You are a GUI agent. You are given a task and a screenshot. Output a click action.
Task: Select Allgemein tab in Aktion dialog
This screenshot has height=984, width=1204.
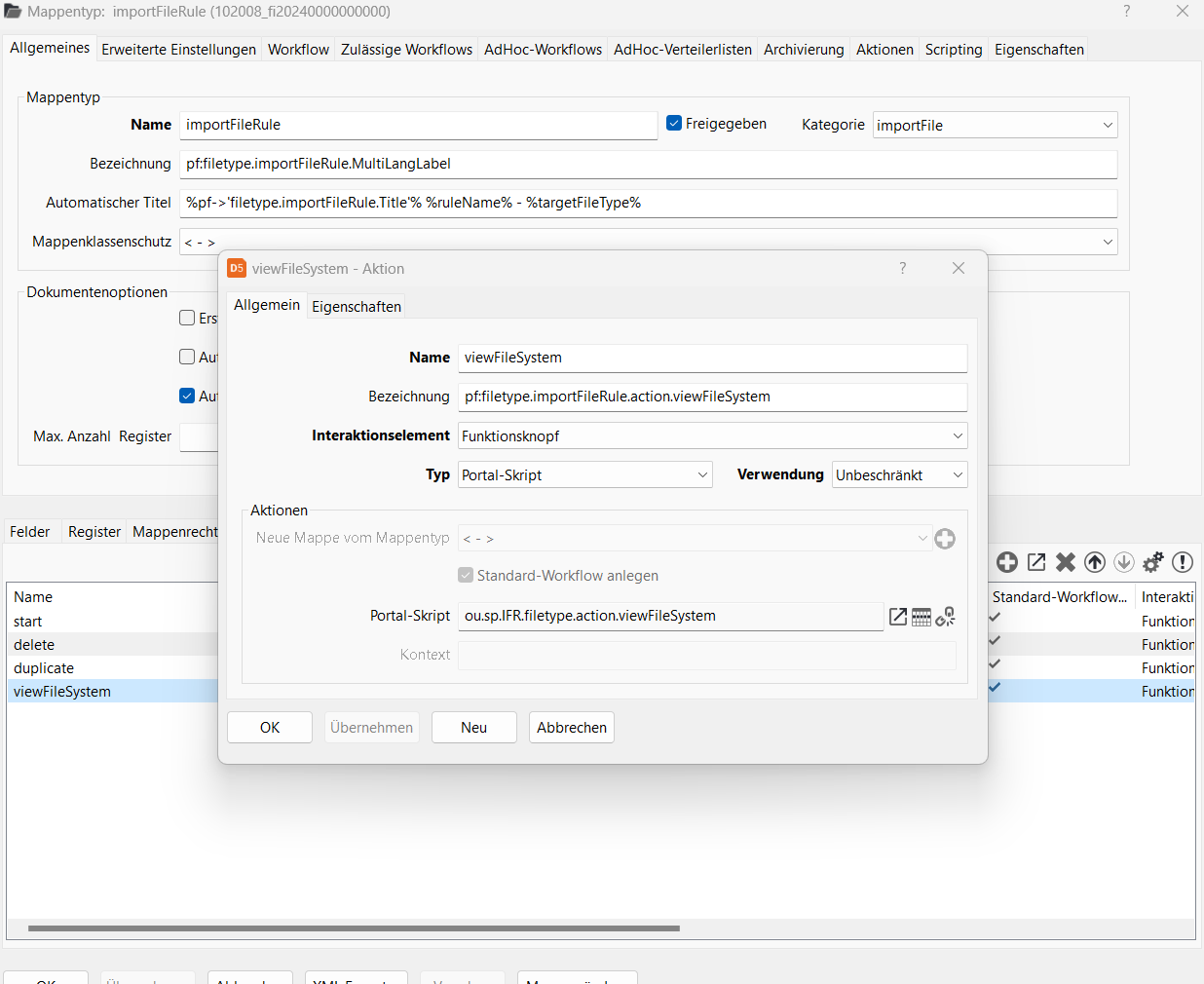click(x=267, y=305)
